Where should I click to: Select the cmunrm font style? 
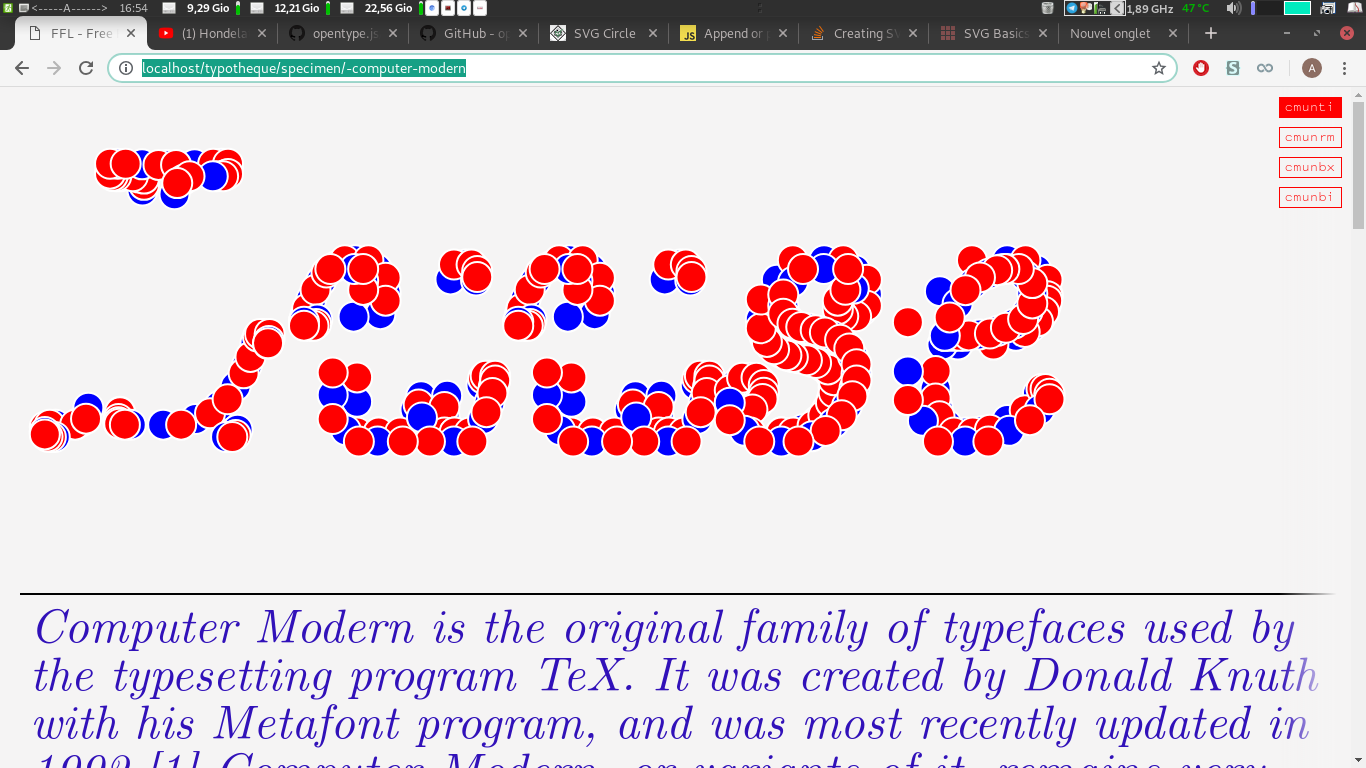[x=1309, y=137]
